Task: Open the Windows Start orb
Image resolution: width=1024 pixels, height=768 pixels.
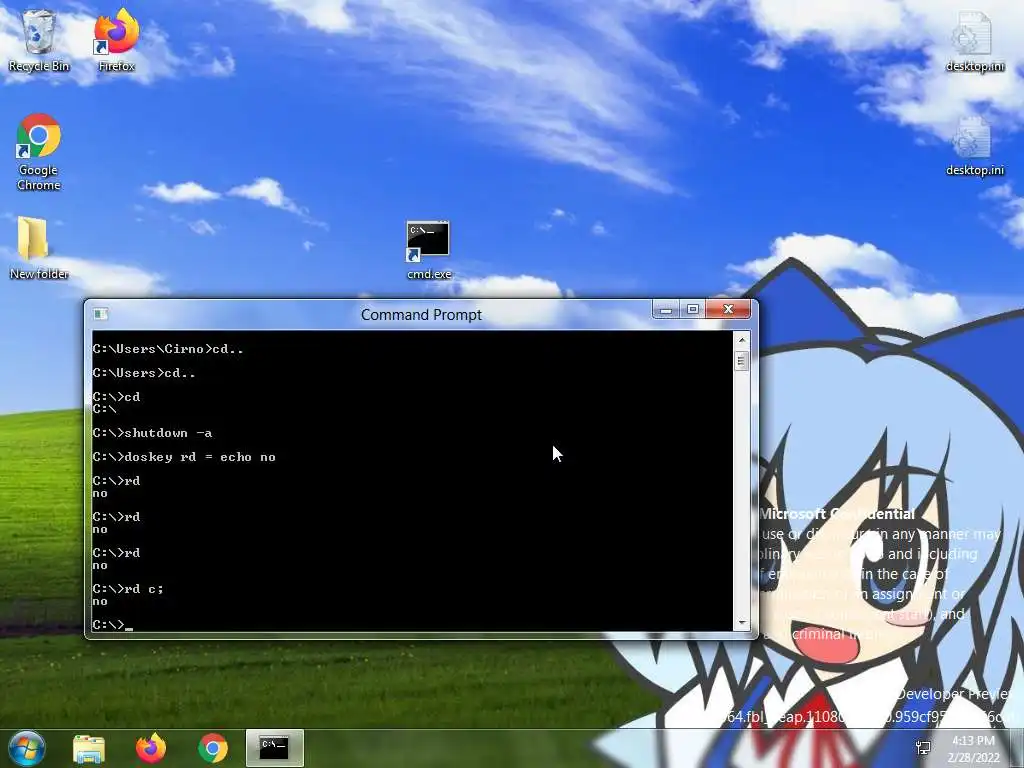Action: tap(26, 748)
